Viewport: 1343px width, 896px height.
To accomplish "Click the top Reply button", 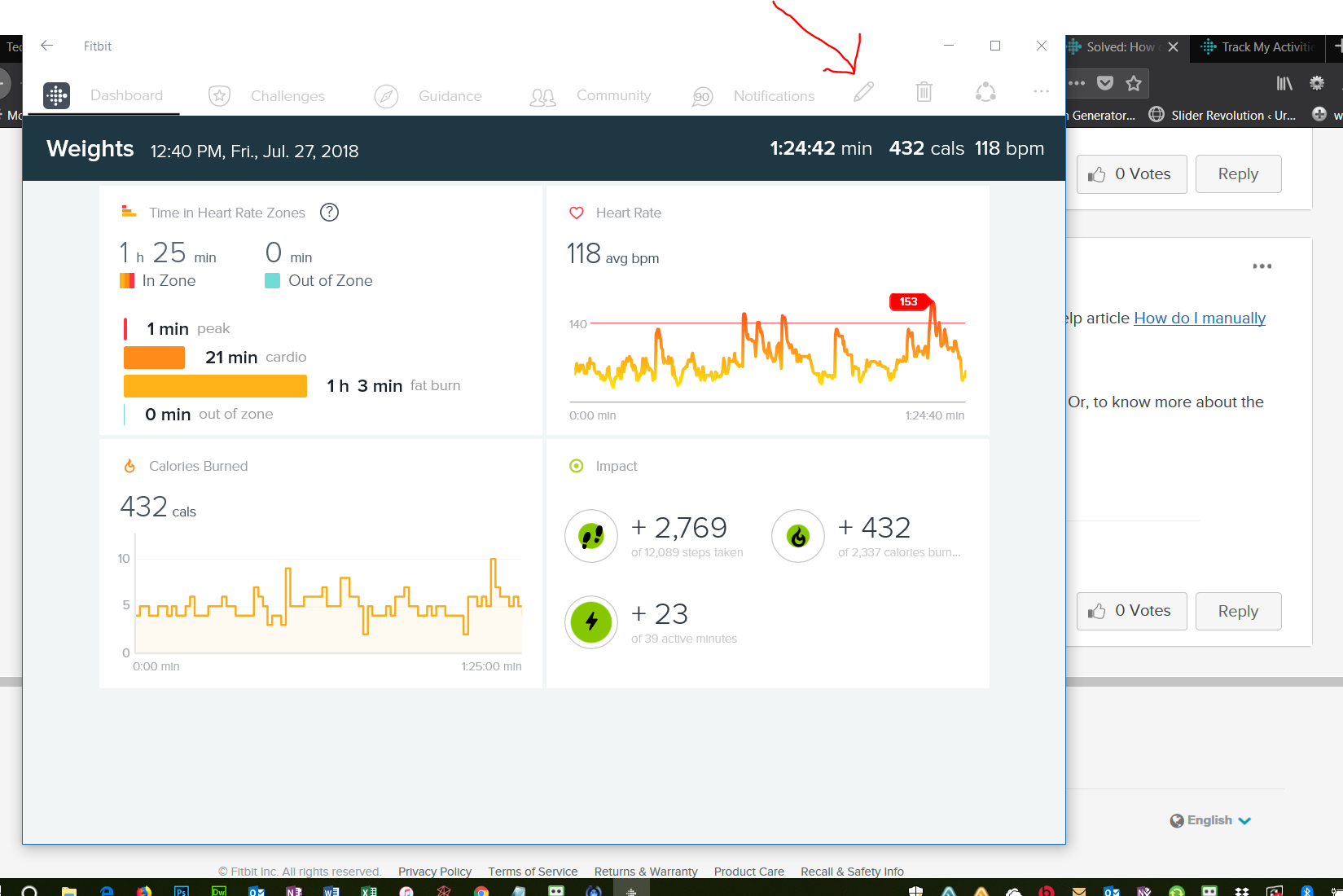I will [x=1238, y=174].
